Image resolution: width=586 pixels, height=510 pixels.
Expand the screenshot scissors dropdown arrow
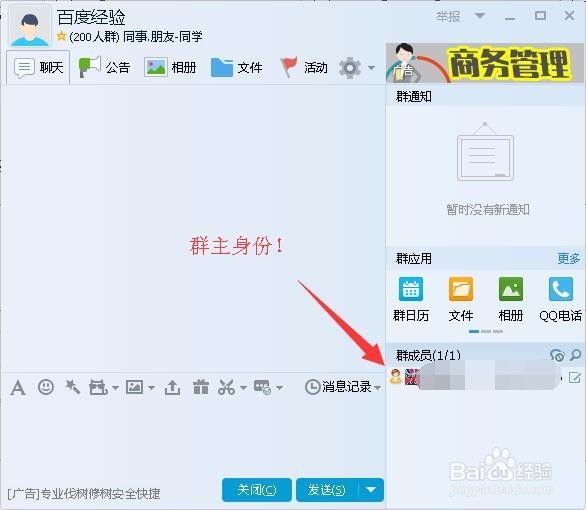coord(243,388)
